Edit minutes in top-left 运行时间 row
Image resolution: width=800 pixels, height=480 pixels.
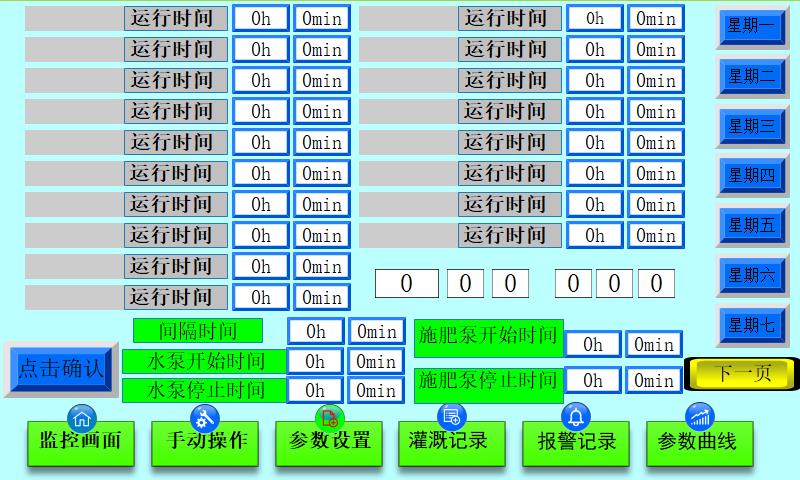coord(322,18)
